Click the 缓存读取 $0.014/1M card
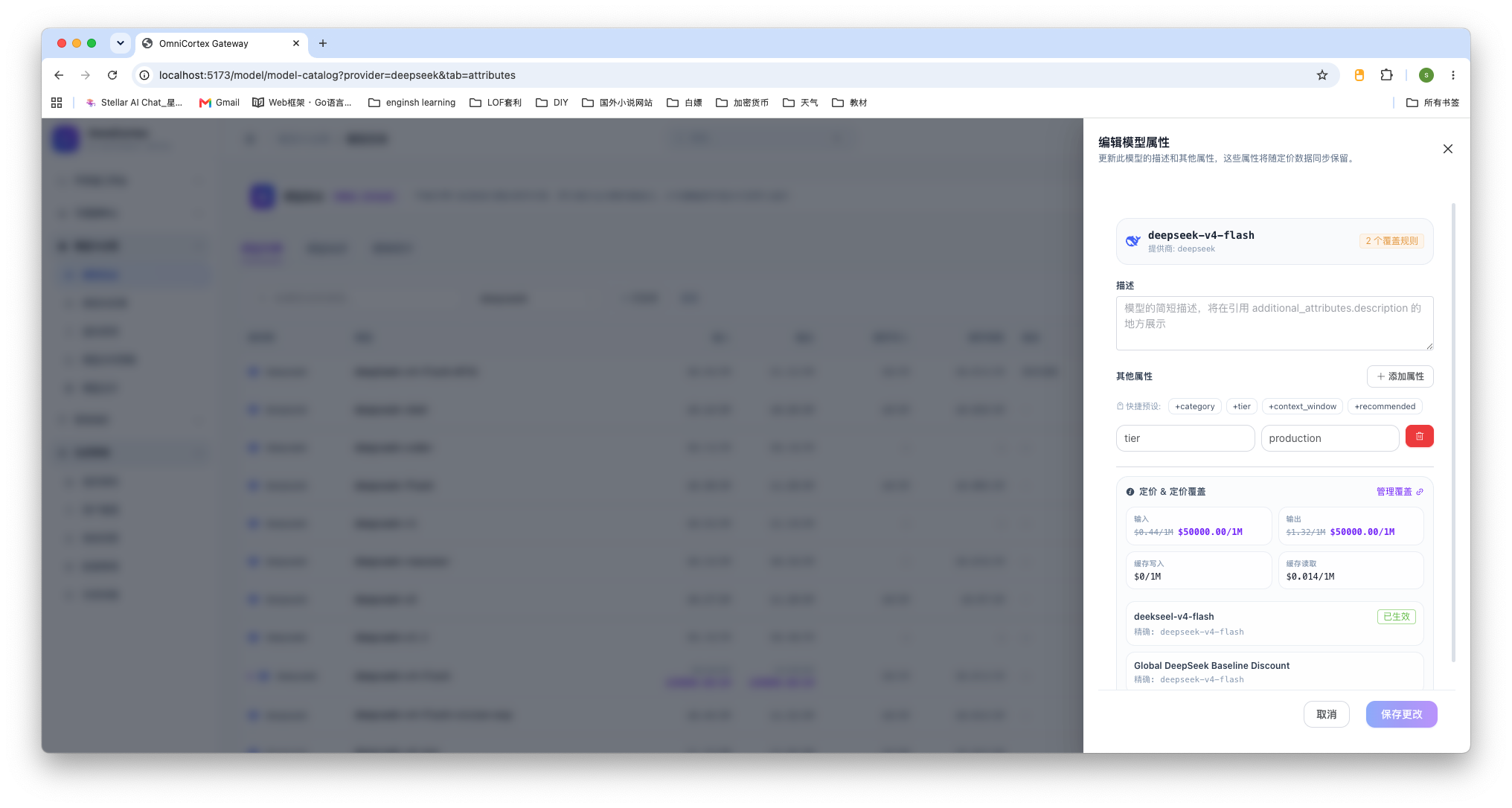Image resolution: width=1512 pixels, height=808 pixels. [1351, 570]
